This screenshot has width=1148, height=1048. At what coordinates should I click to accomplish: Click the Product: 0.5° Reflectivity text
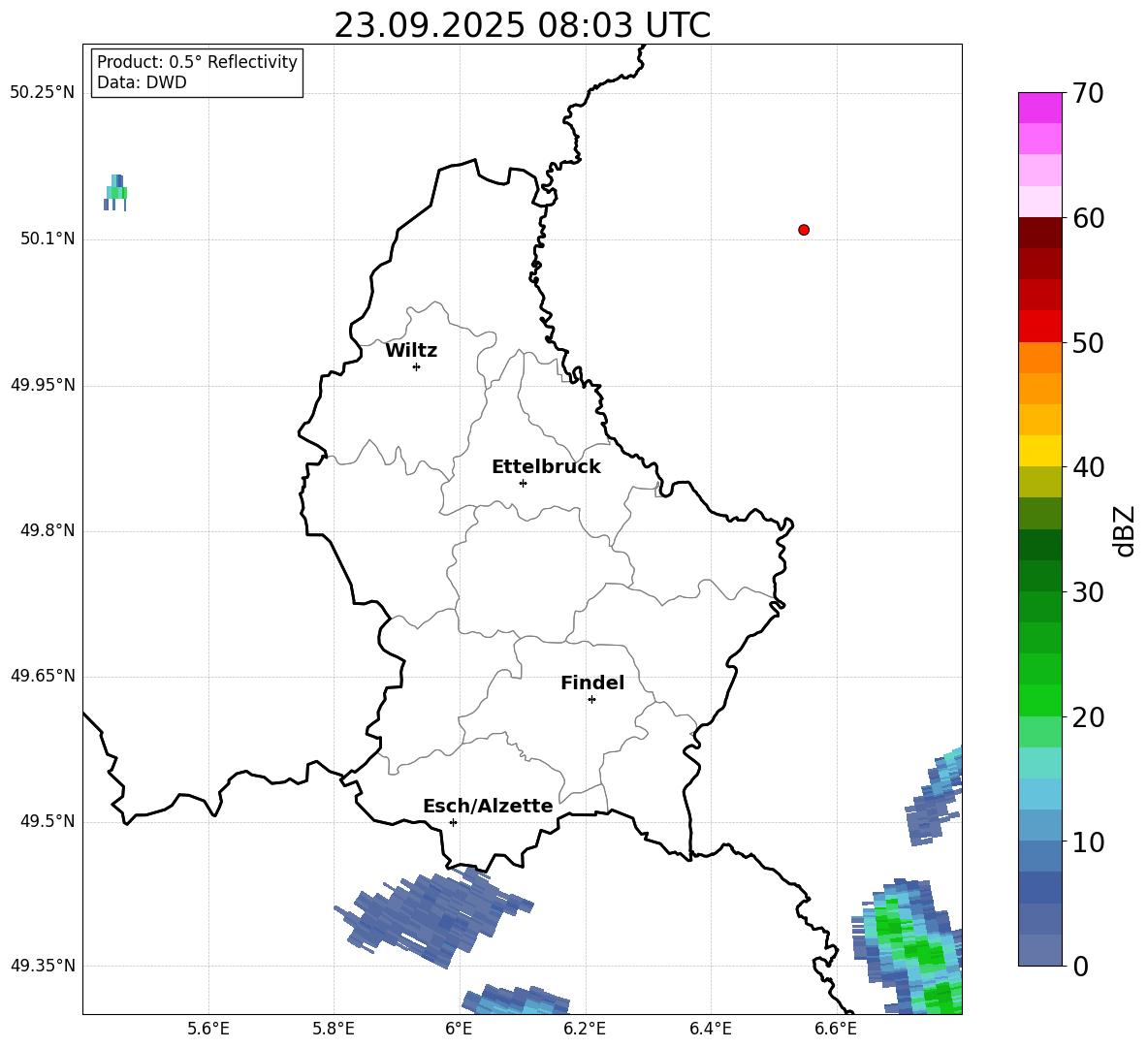(197, 62)
